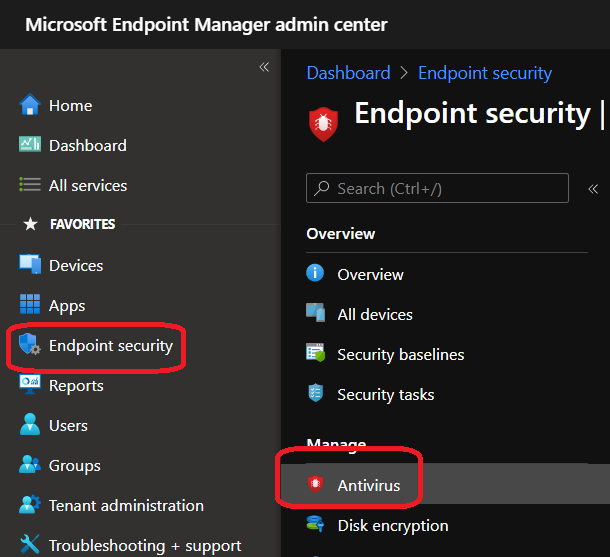Click the Home icon in sidebar
Image resolution: width=610 pixels, height=557 pixels.
click(30, 105)
